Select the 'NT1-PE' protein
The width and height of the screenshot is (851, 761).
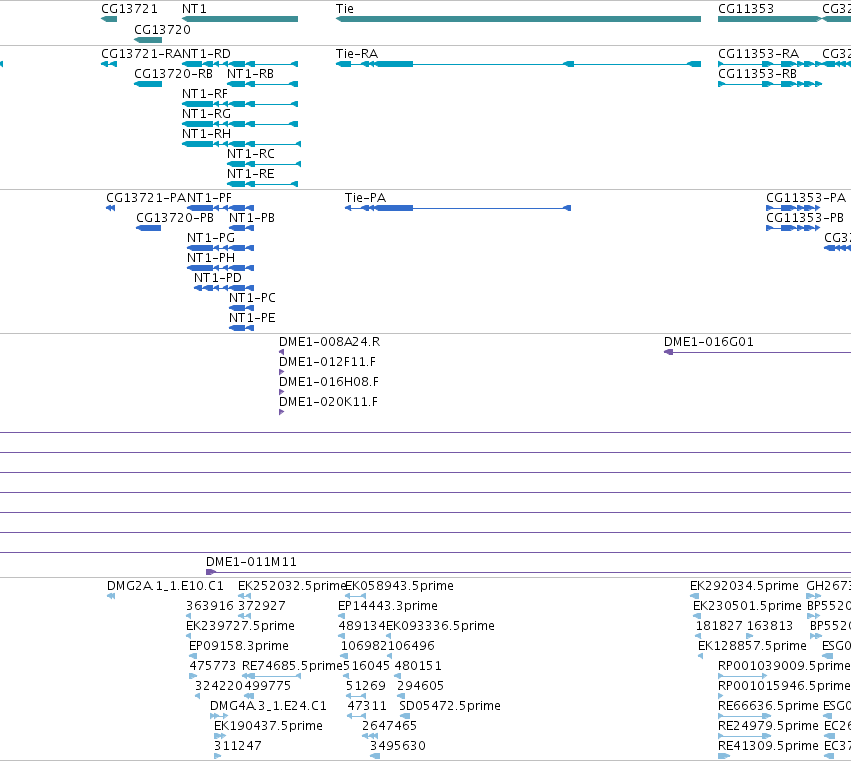tap(242, 328)
